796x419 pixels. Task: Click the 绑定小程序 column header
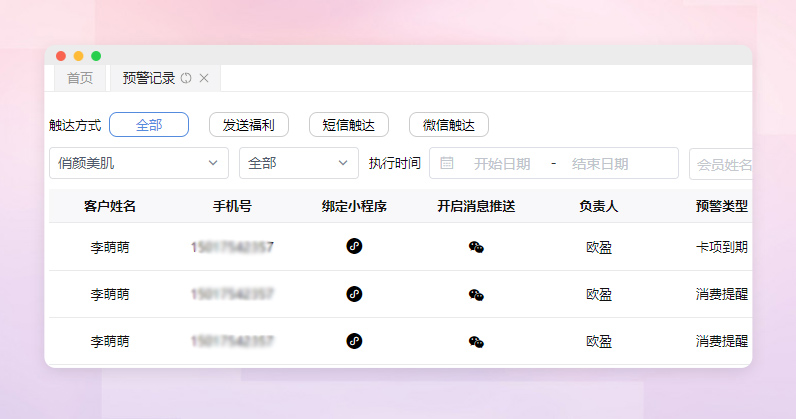tap(354, 206)
